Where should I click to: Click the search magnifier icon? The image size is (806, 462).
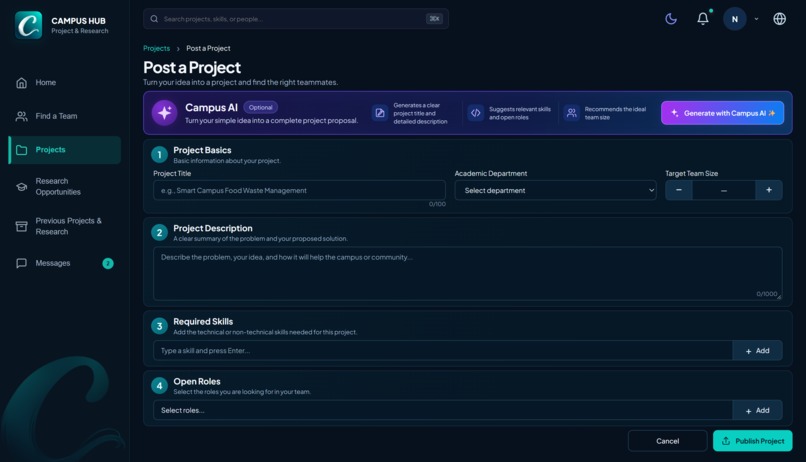click(x=154, y=19)
